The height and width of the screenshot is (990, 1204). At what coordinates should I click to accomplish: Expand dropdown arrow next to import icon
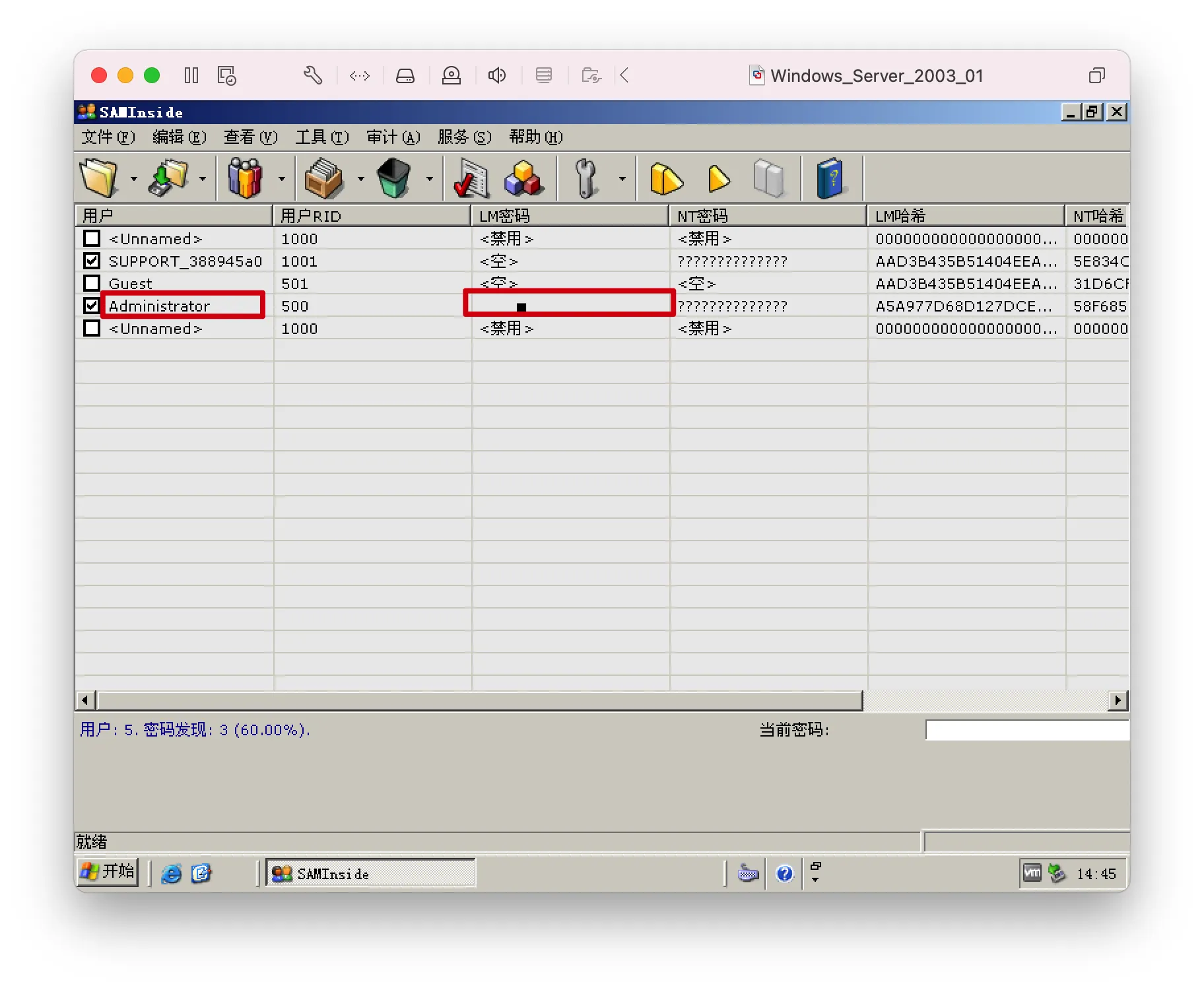(203, 179)
